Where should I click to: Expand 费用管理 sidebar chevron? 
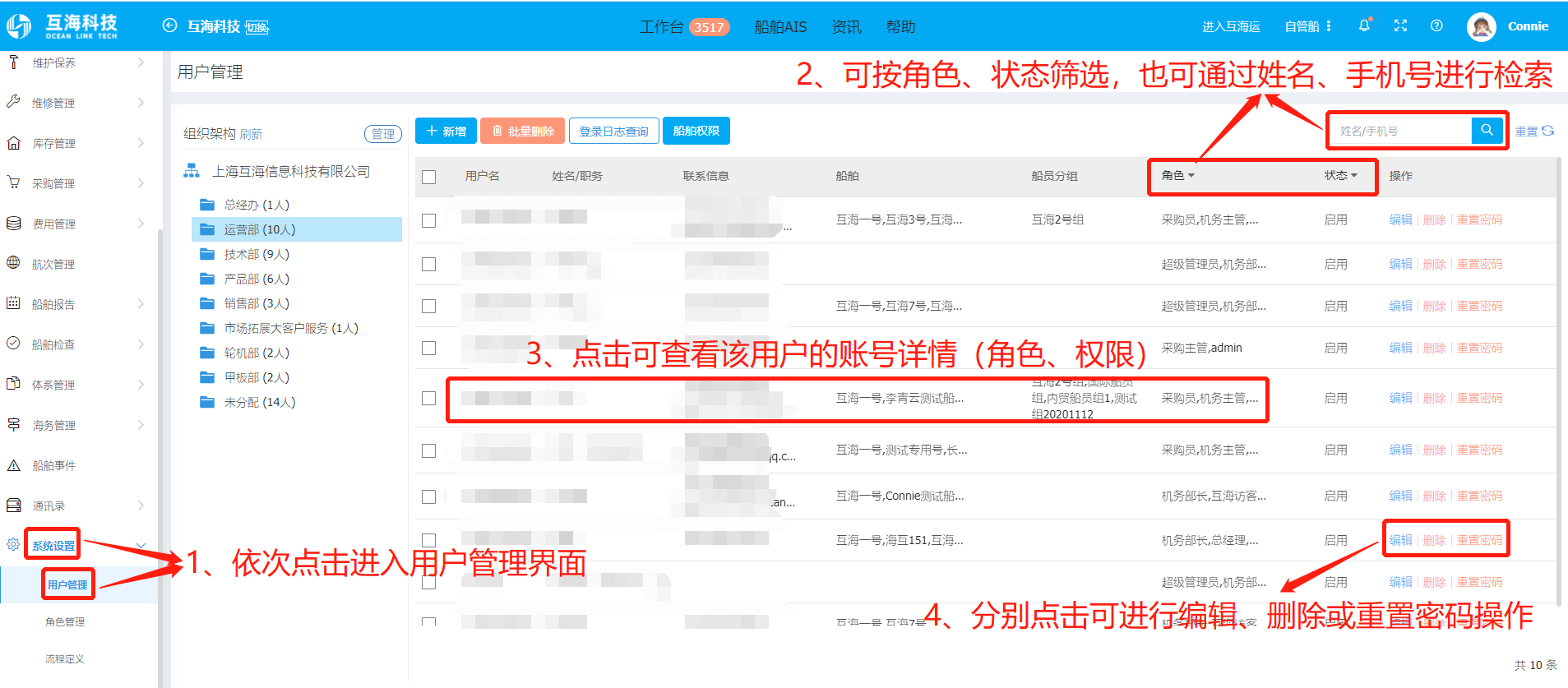(141, 223)
